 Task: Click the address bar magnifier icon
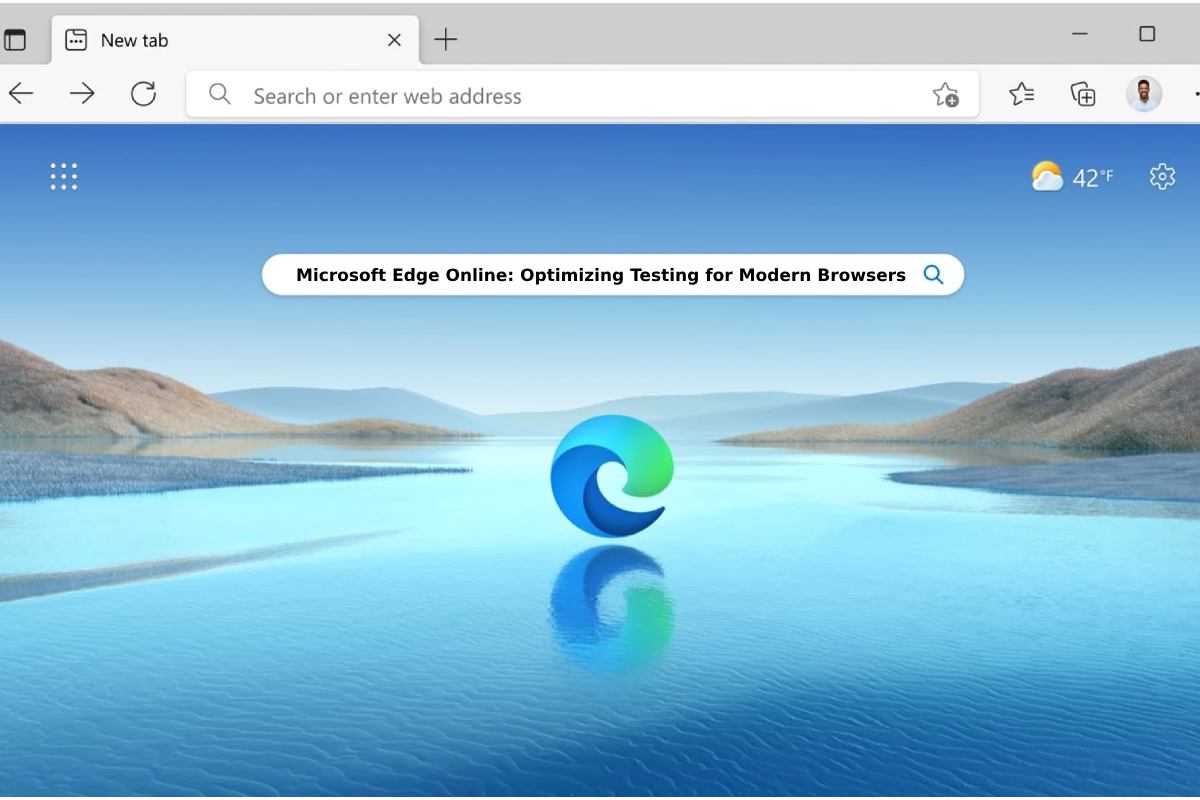click(220, 94)
